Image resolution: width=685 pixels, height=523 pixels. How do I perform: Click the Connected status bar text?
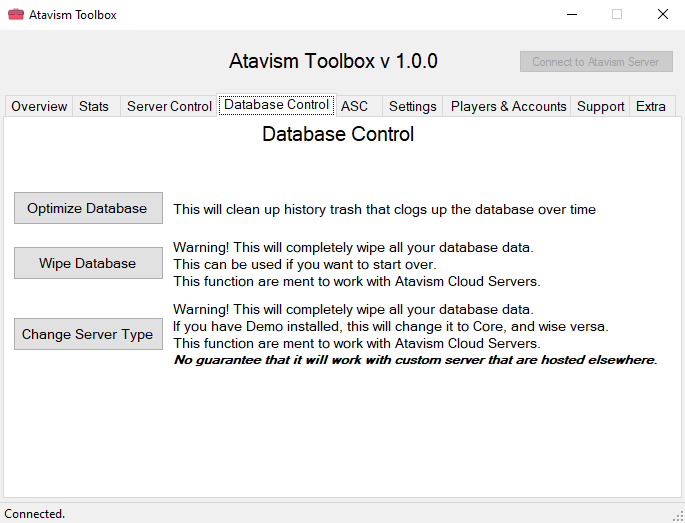click(35, 514)
